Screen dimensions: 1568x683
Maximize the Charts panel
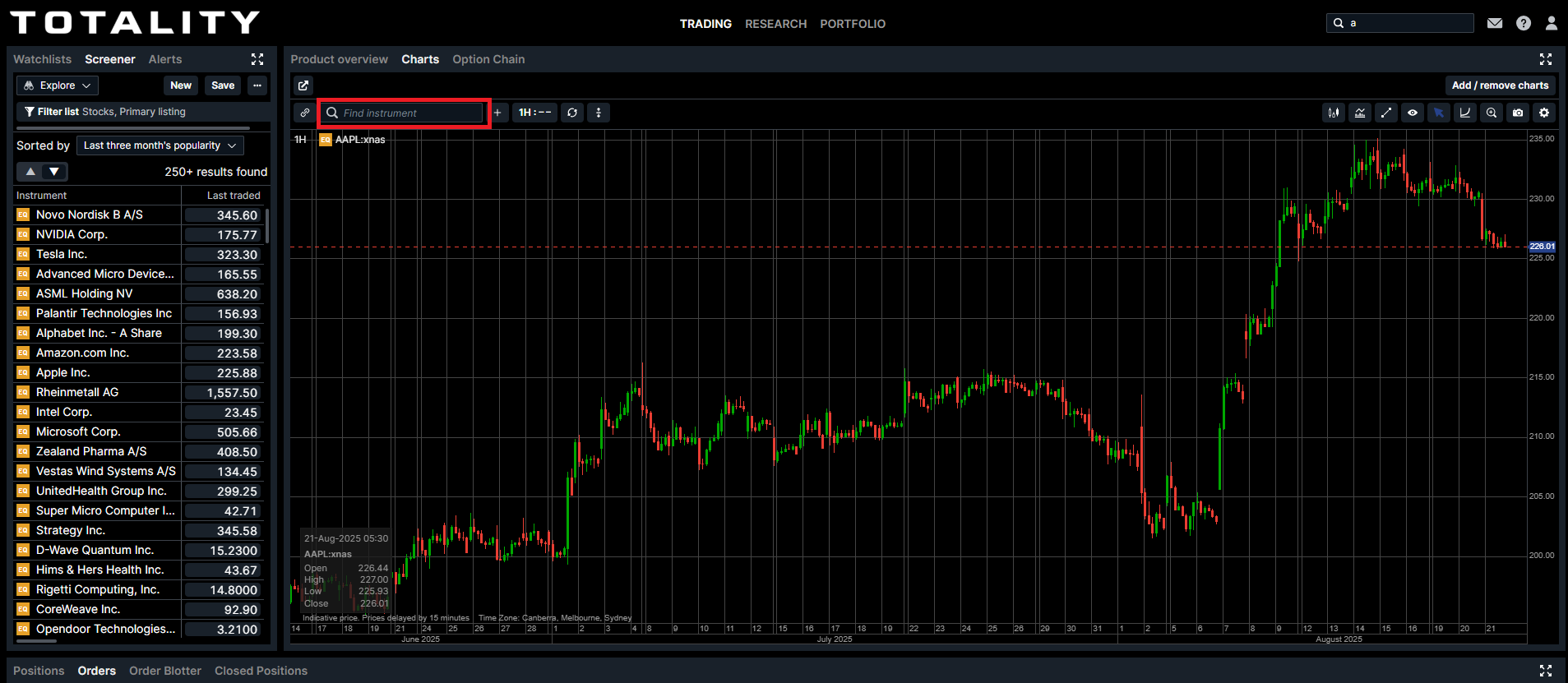(x=1546, y=59)
